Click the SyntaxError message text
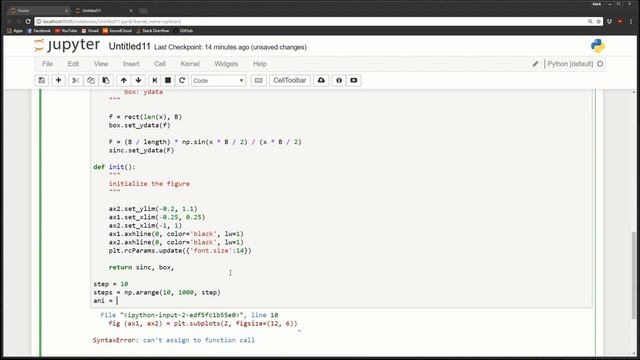Image resolution: width=640 pixels, height=360 pixels. tap(173, 340)
